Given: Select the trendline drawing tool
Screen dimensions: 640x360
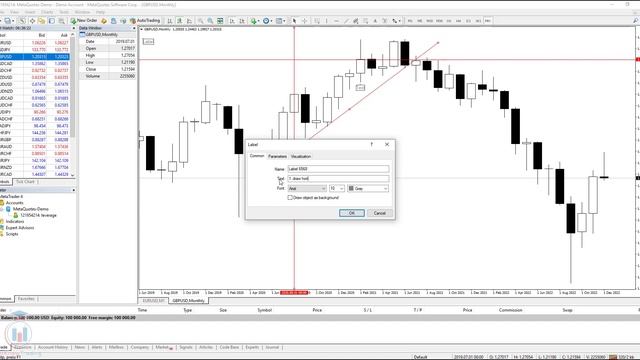Looking at the screenshot, I should pos(346,20).
